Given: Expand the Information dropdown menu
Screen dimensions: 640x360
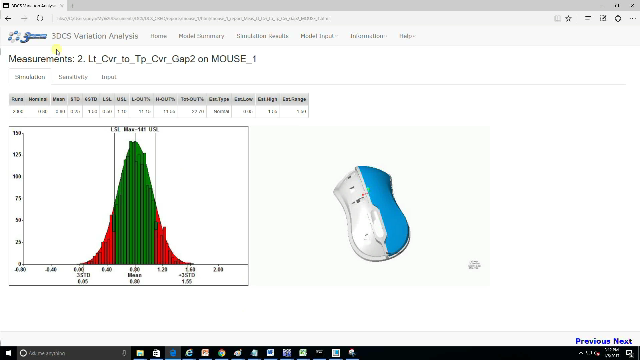Looking at the screenshot, I should tap(369, 36).
